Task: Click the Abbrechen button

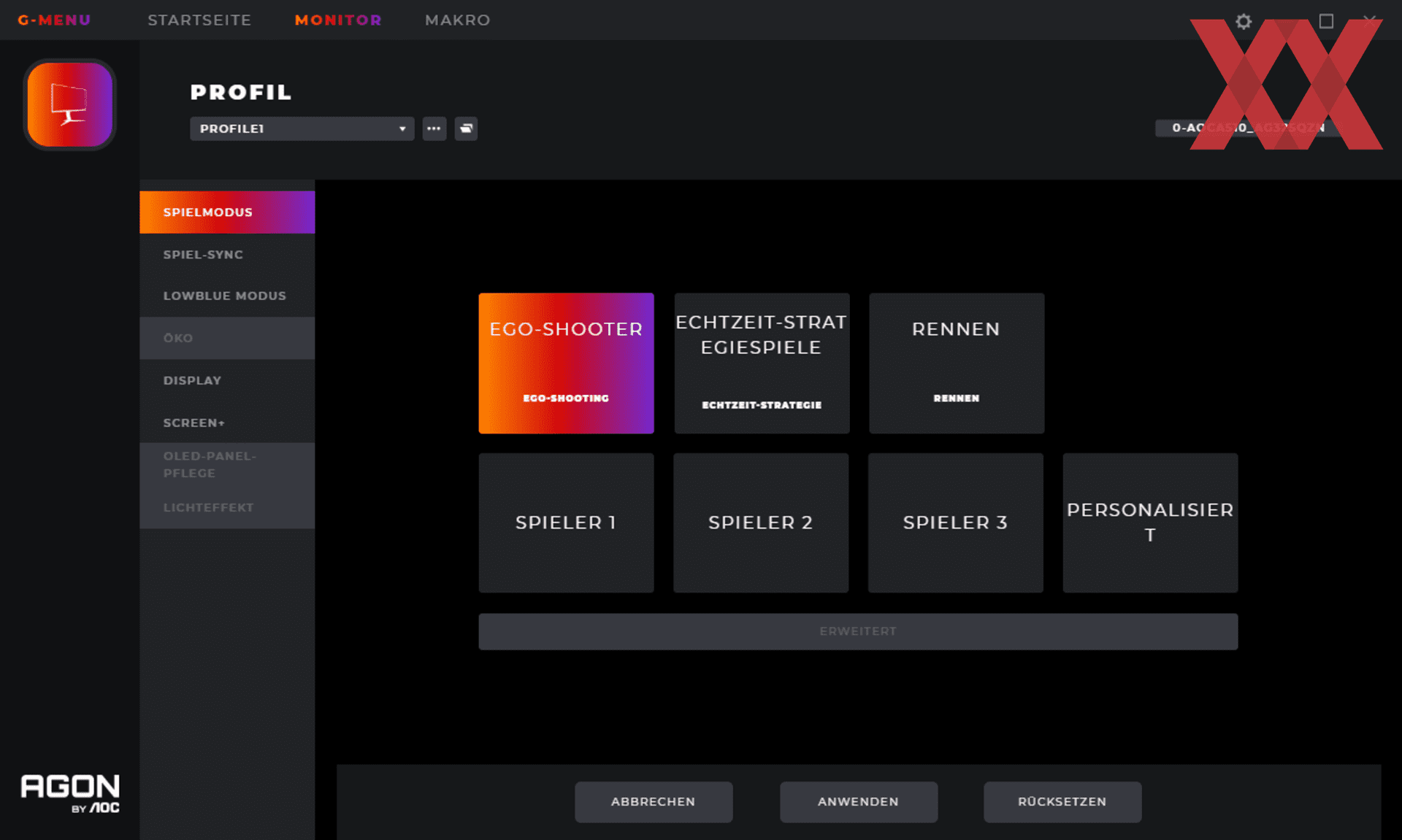Action: 653,801
